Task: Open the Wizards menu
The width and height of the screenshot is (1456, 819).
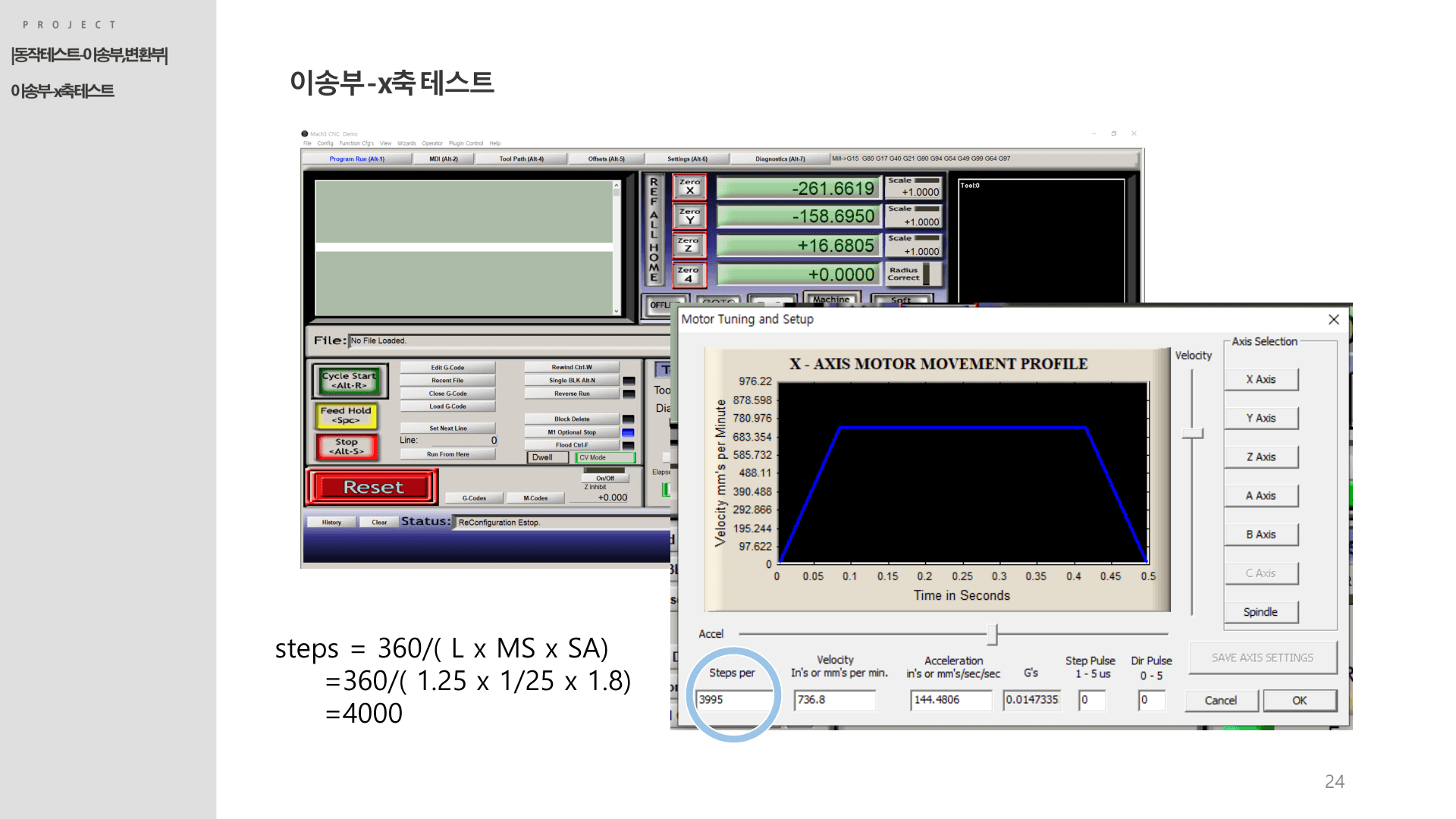Action: point(406,143)
